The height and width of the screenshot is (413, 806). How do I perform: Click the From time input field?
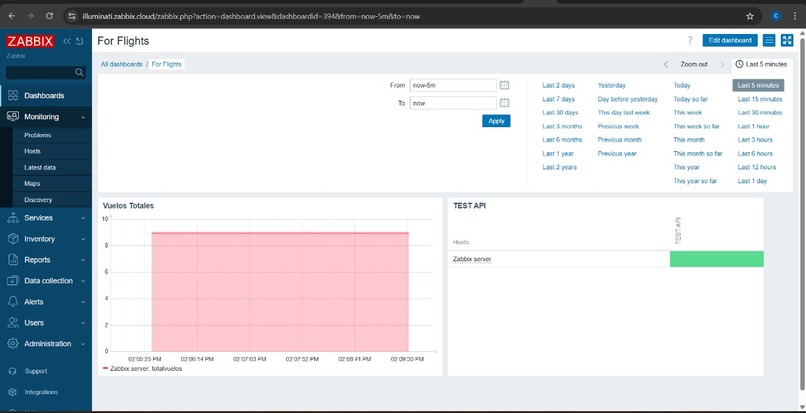(453, 85)
